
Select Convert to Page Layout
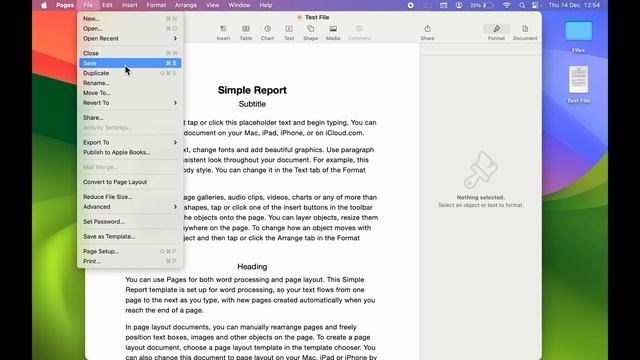(130, 182)
